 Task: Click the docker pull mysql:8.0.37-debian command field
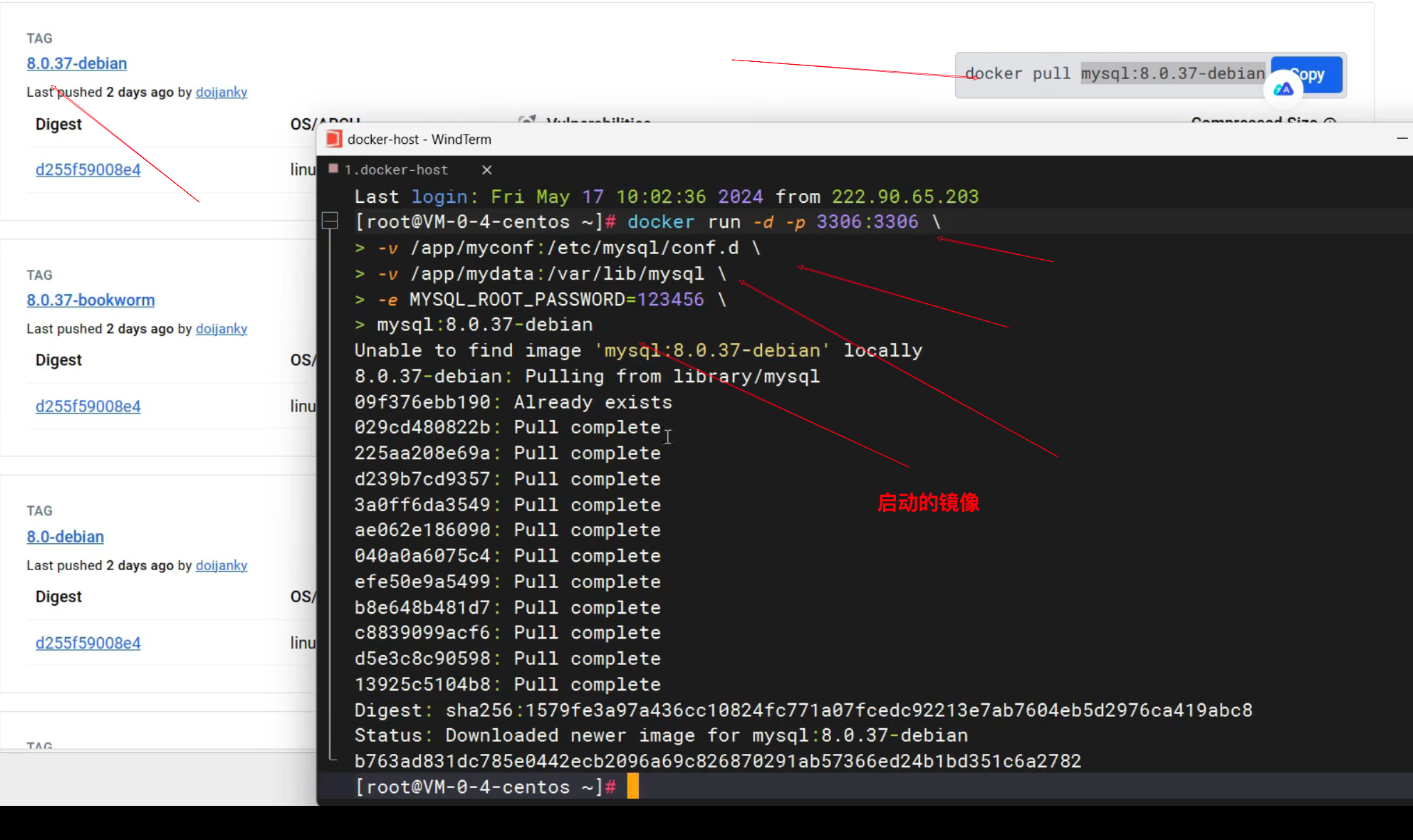coord(1114,74)
